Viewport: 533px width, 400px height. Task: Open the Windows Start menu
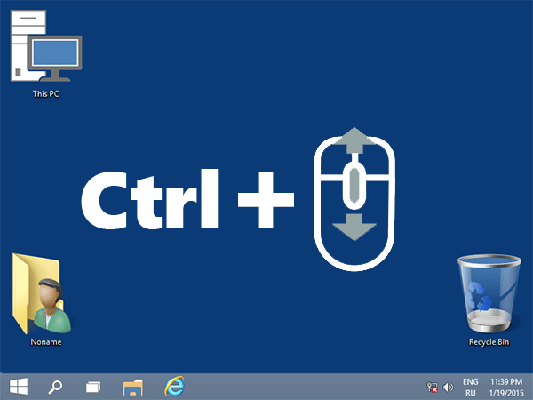[19, 387]
